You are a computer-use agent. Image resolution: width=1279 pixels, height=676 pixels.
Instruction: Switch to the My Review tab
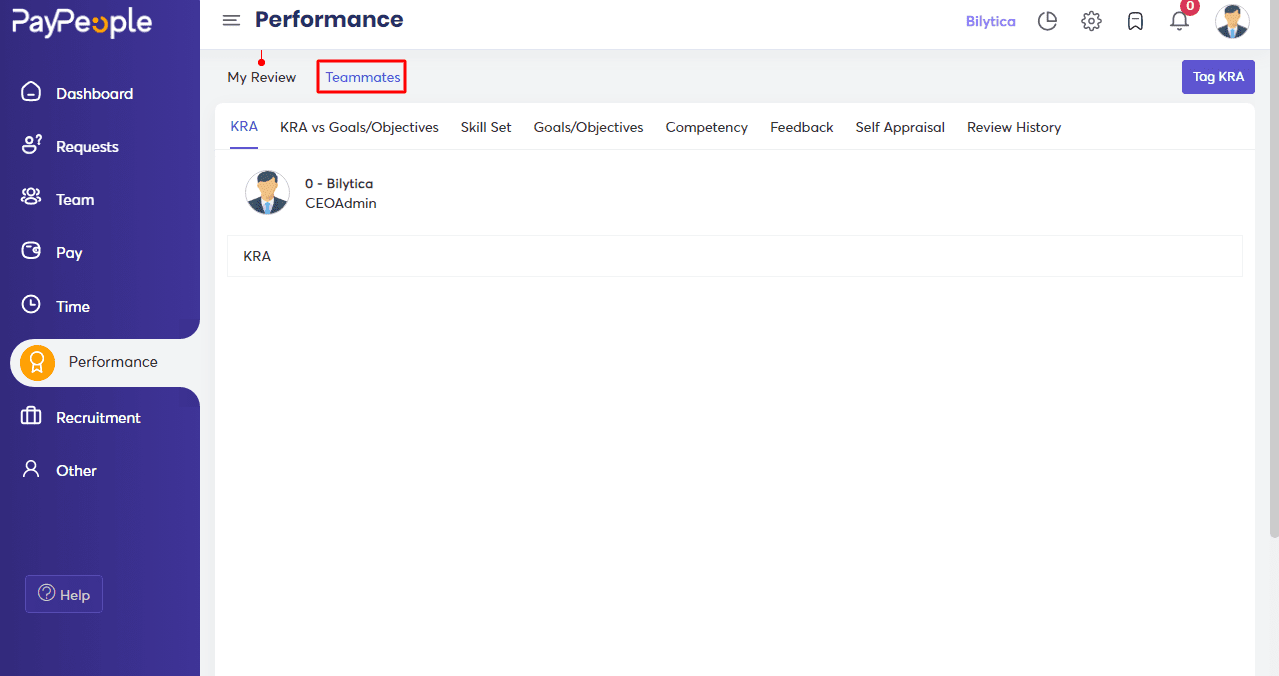pyautogui.click(x=262, y=77)
